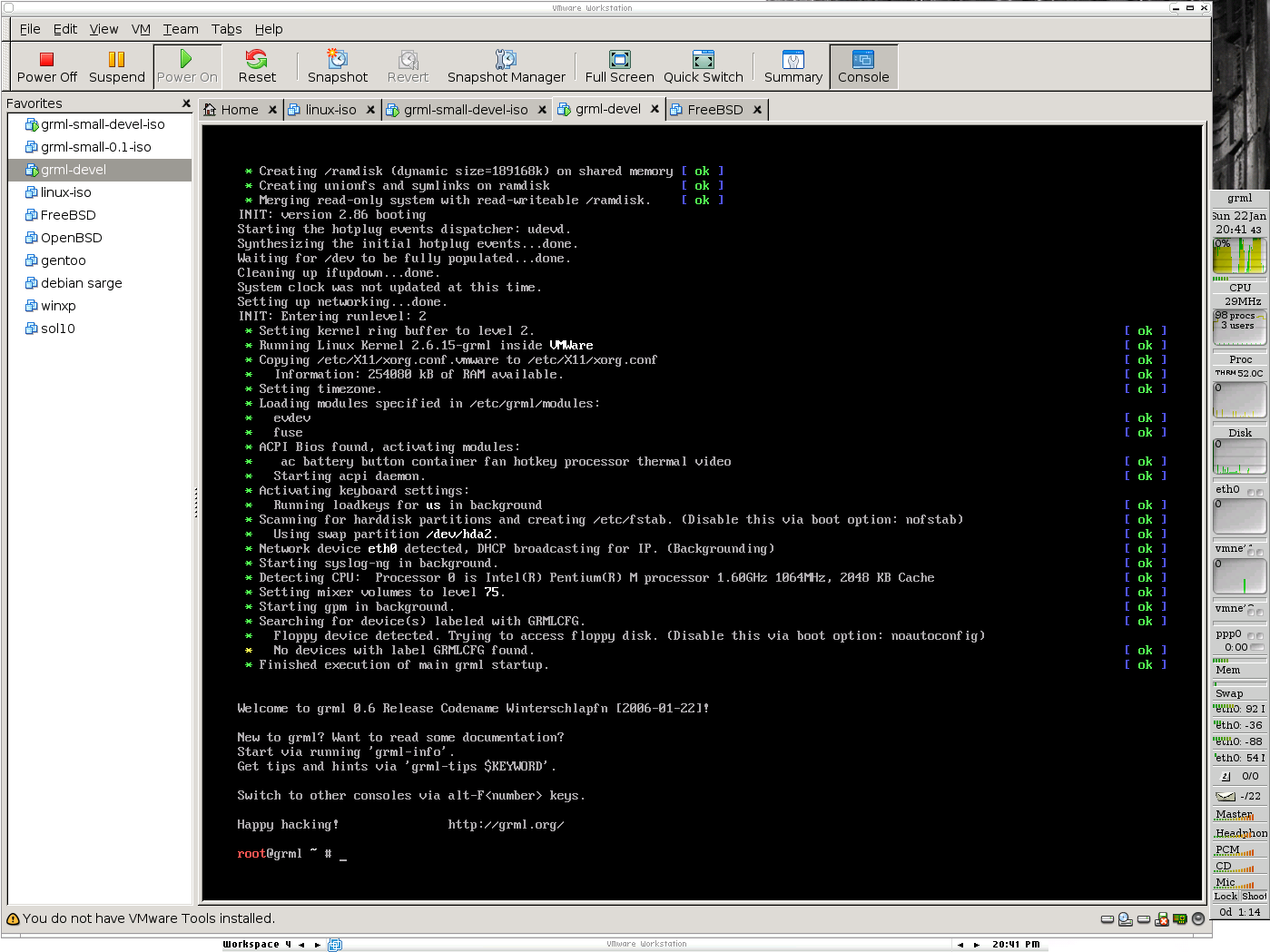
Task: Close the linux-iso tab
Action: 370,110
